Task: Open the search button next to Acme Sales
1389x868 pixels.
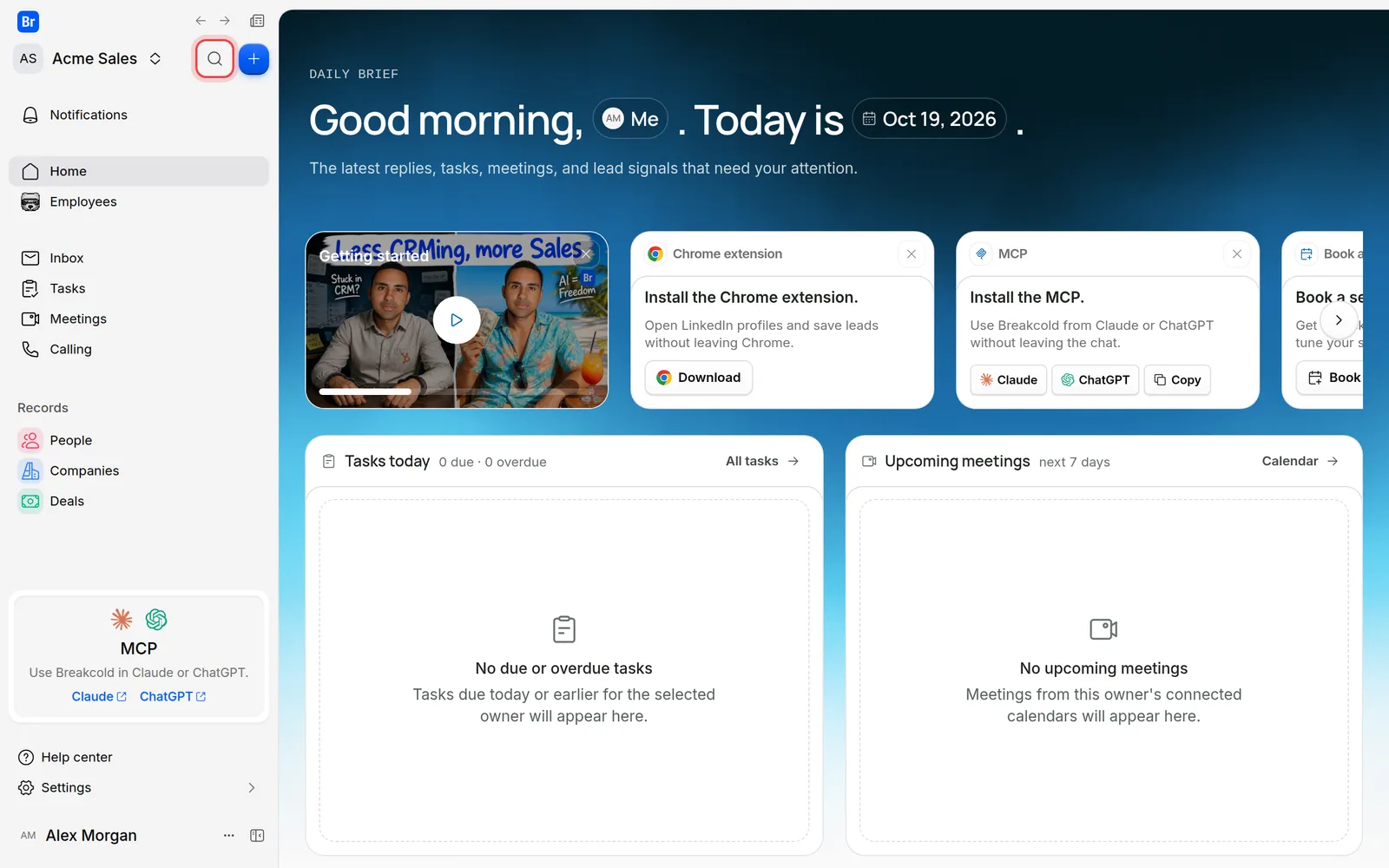Action: (214, 59)
